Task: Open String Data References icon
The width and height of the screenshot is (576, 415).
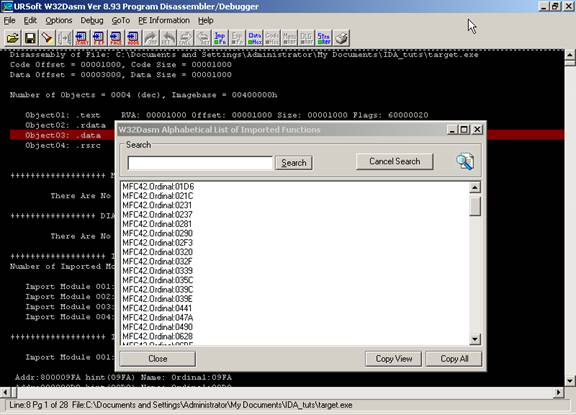Action: (x=324, y=38)
